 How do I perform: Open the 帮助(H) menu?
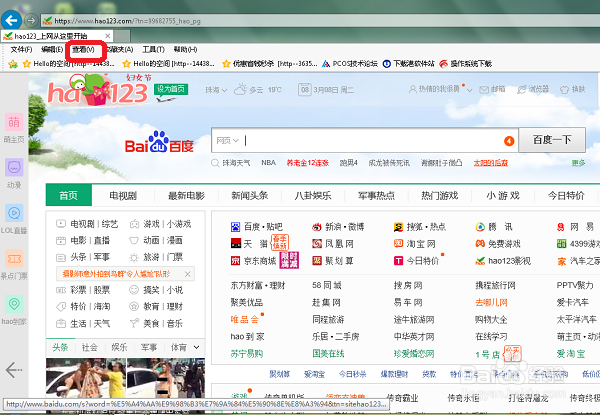tap(185, 49)
